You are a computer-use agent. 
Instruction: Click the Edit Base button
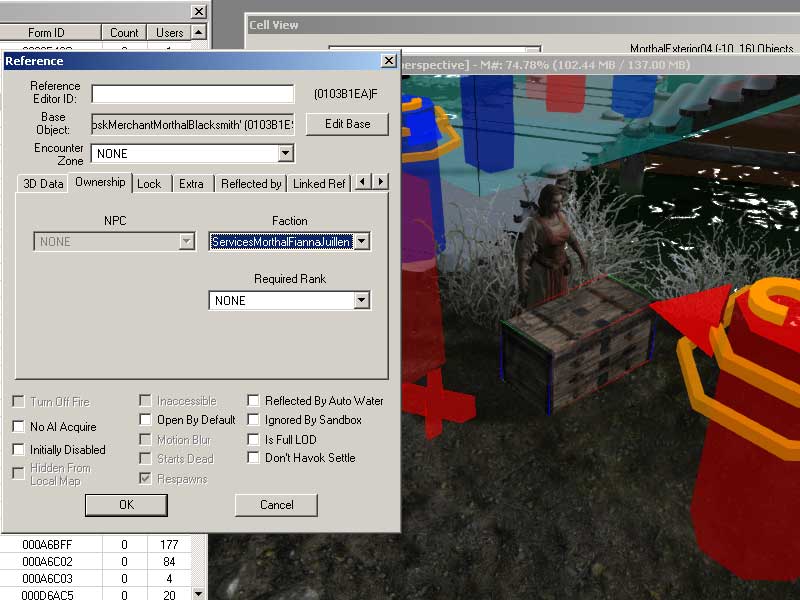coord(347,124)
